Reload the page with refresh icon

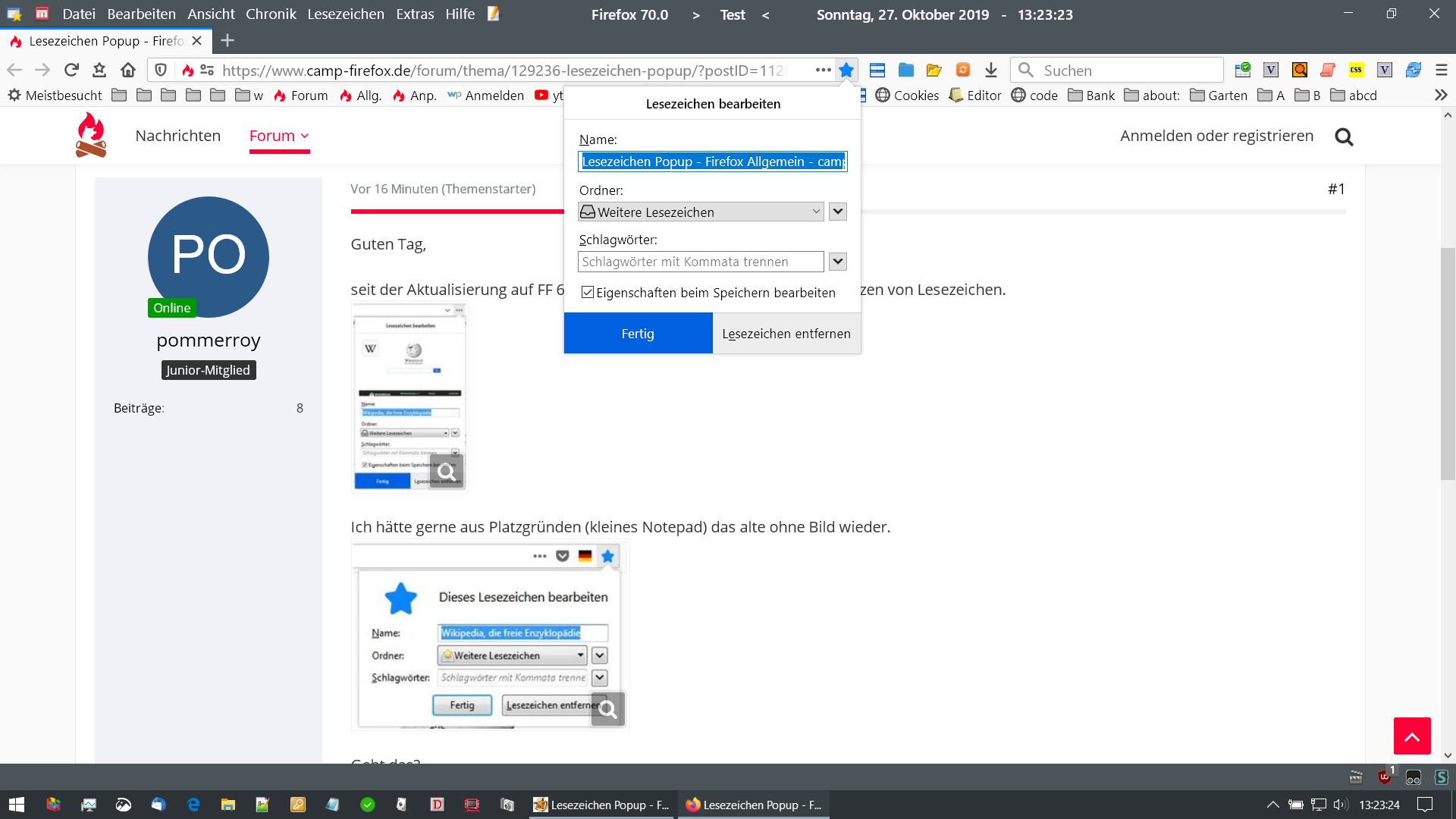tap(71, 71)
